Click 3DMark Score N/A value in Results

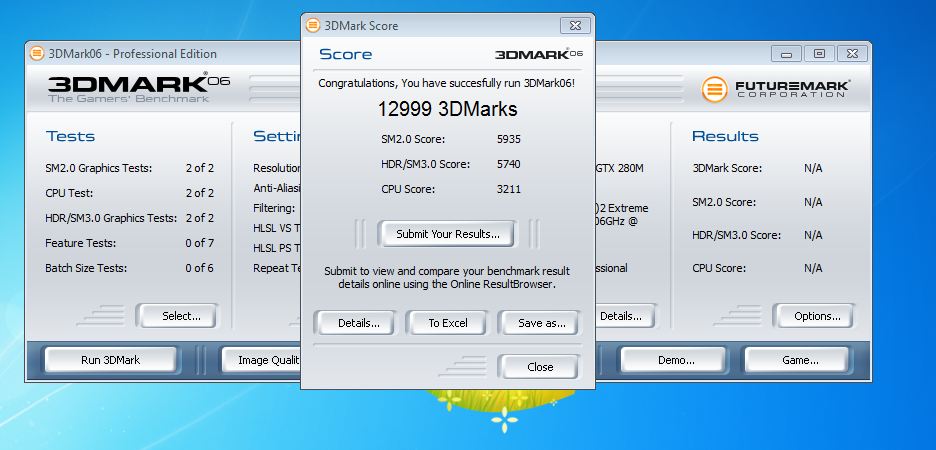813,168
